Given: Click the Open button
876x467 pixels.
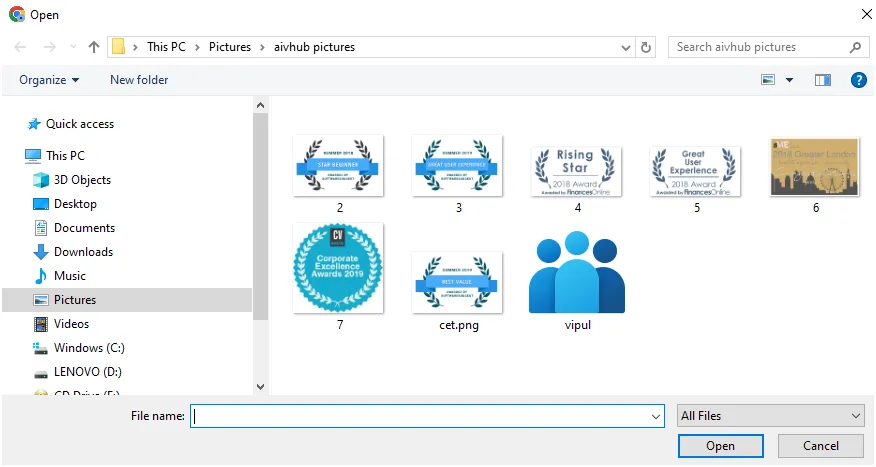Looking at the screenshot, I should pos(721,446).
